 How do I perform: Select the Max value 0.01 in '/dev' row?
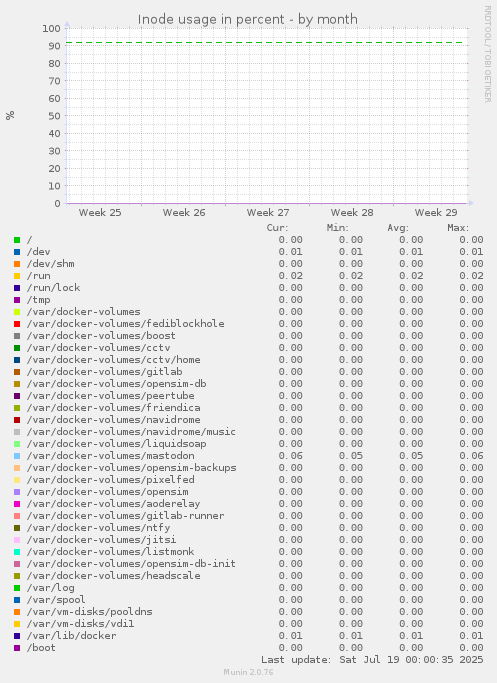point(471,252)
